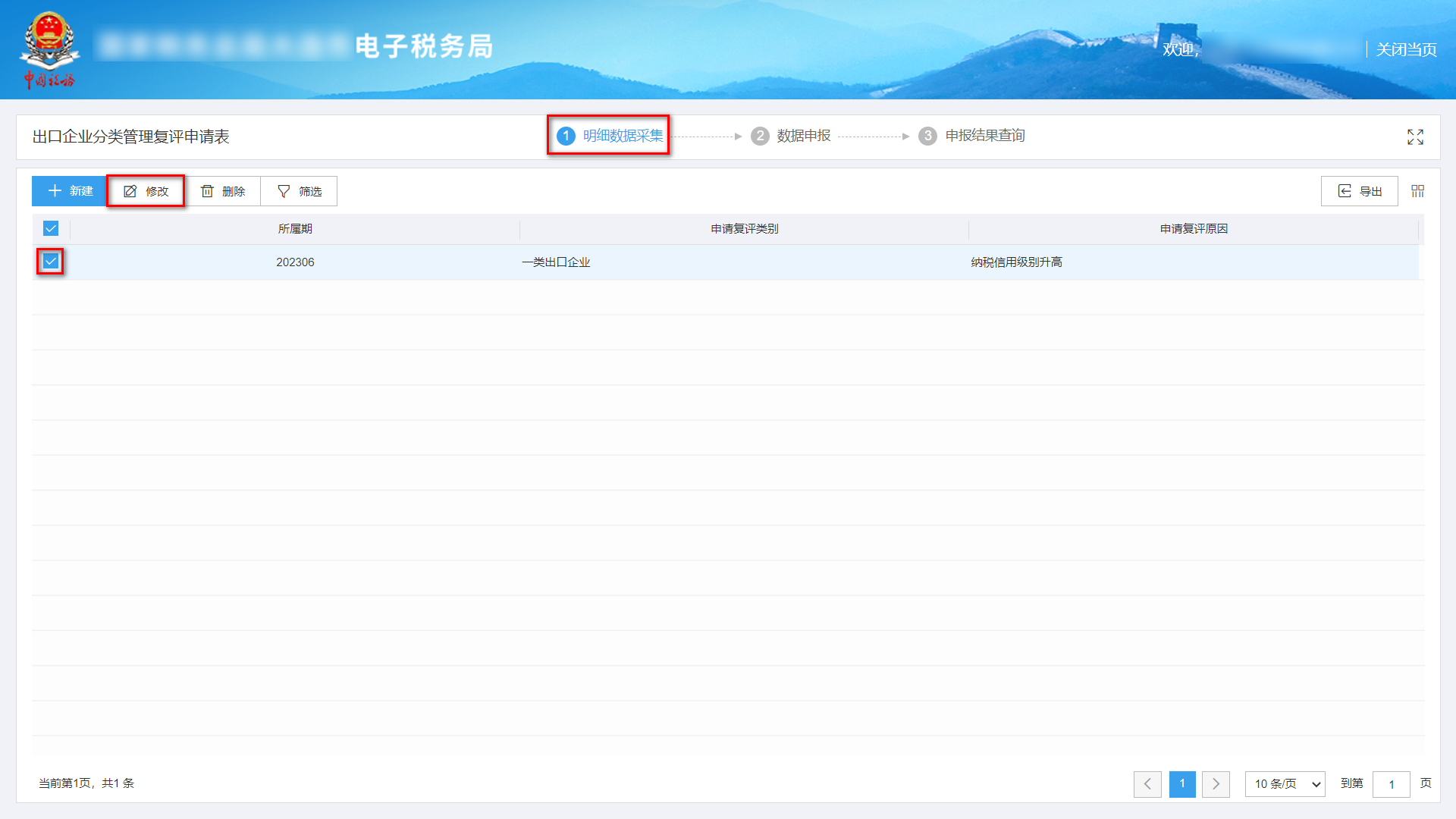
Task: Open the 筛选 filter funnel icon
Action: pos(284,191)
